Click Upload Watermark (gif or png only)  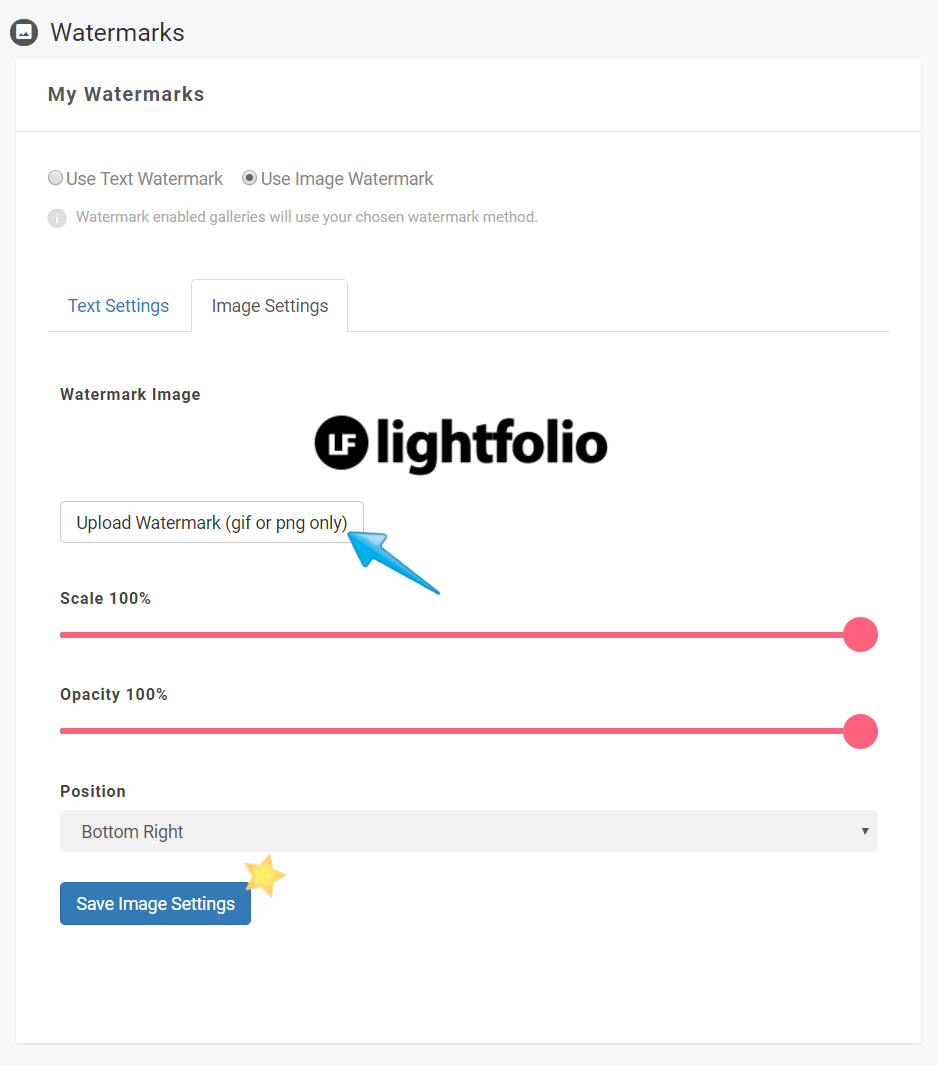pyautogui.click(x=212, y=522)
